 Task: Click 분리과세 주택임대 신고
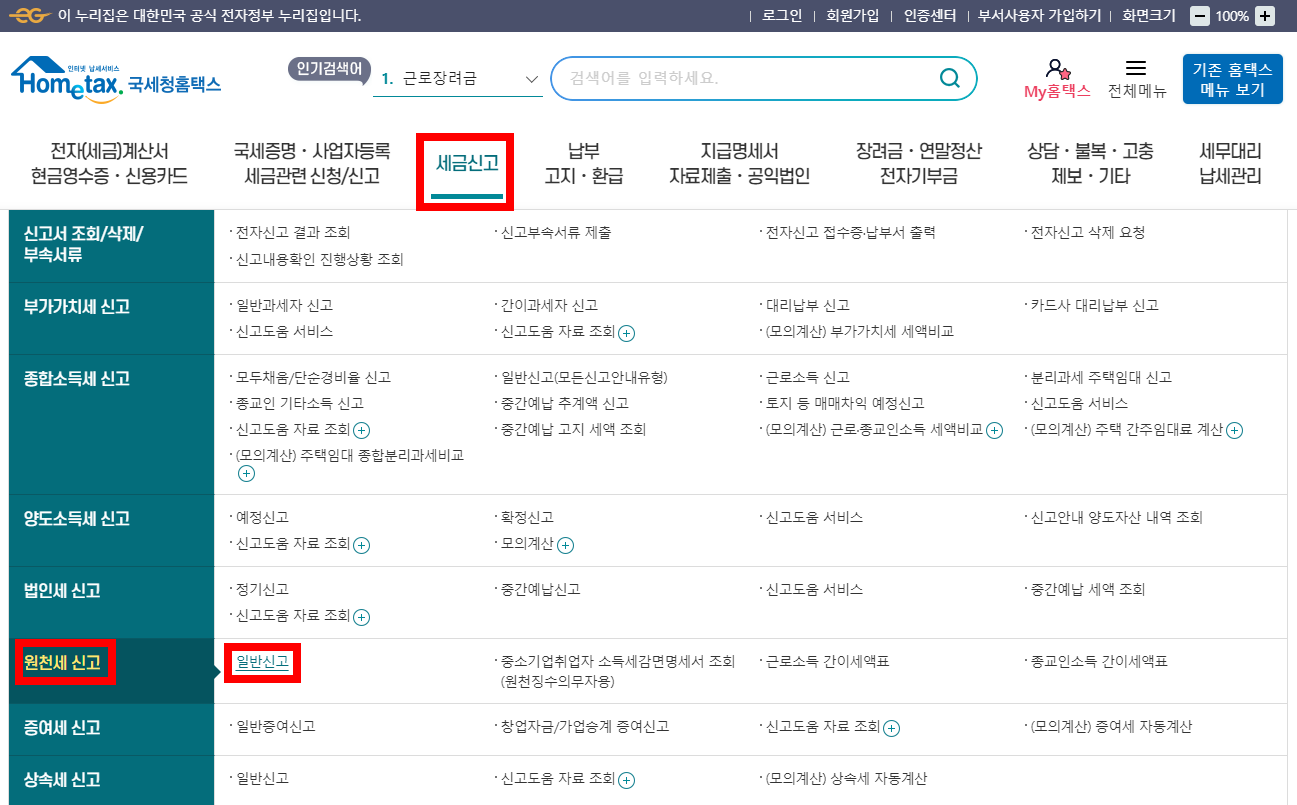tap(1101, 378)
